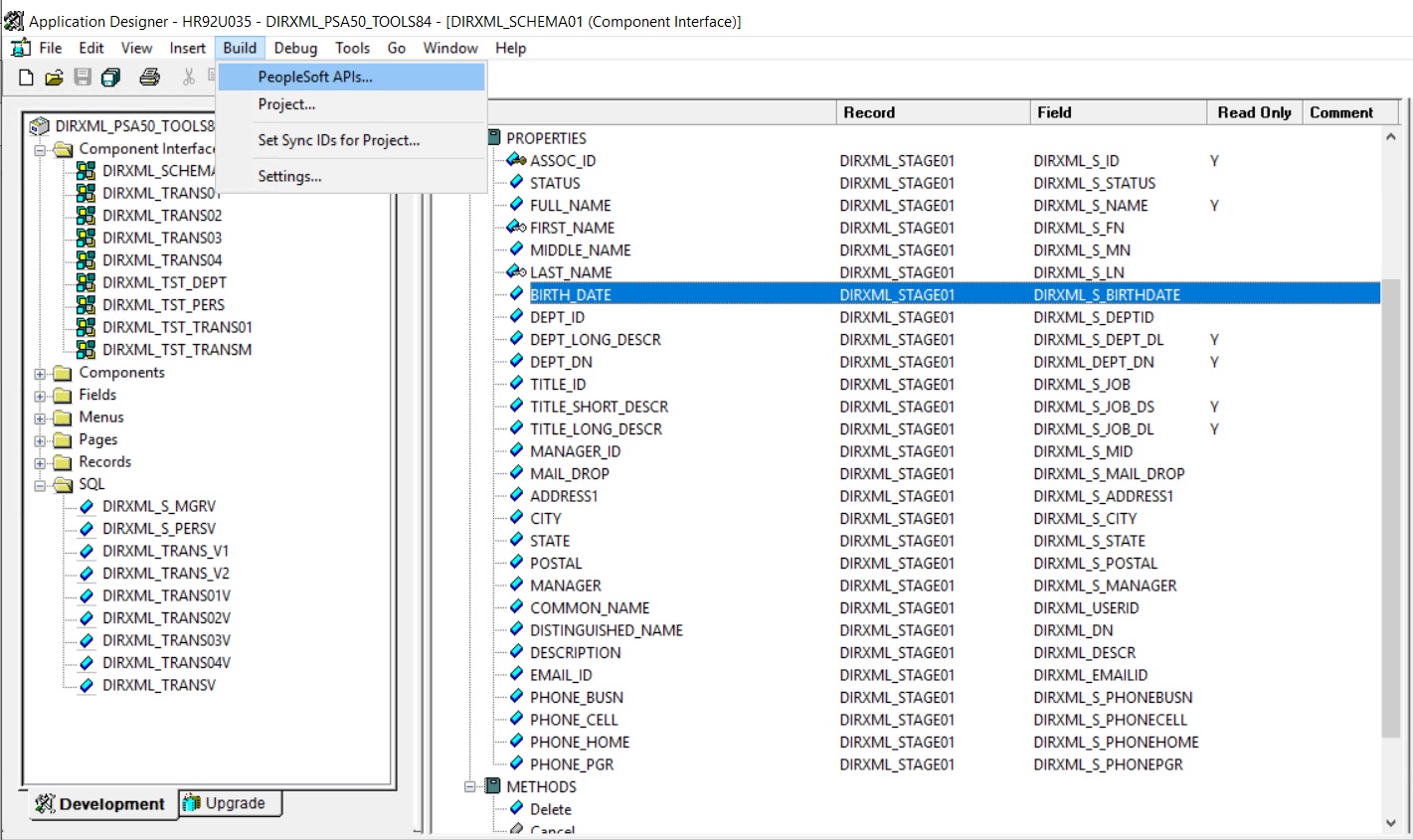Click the Comment column header
The width and height of the screenshot is (1413, 840).
tap(1350, 112)
